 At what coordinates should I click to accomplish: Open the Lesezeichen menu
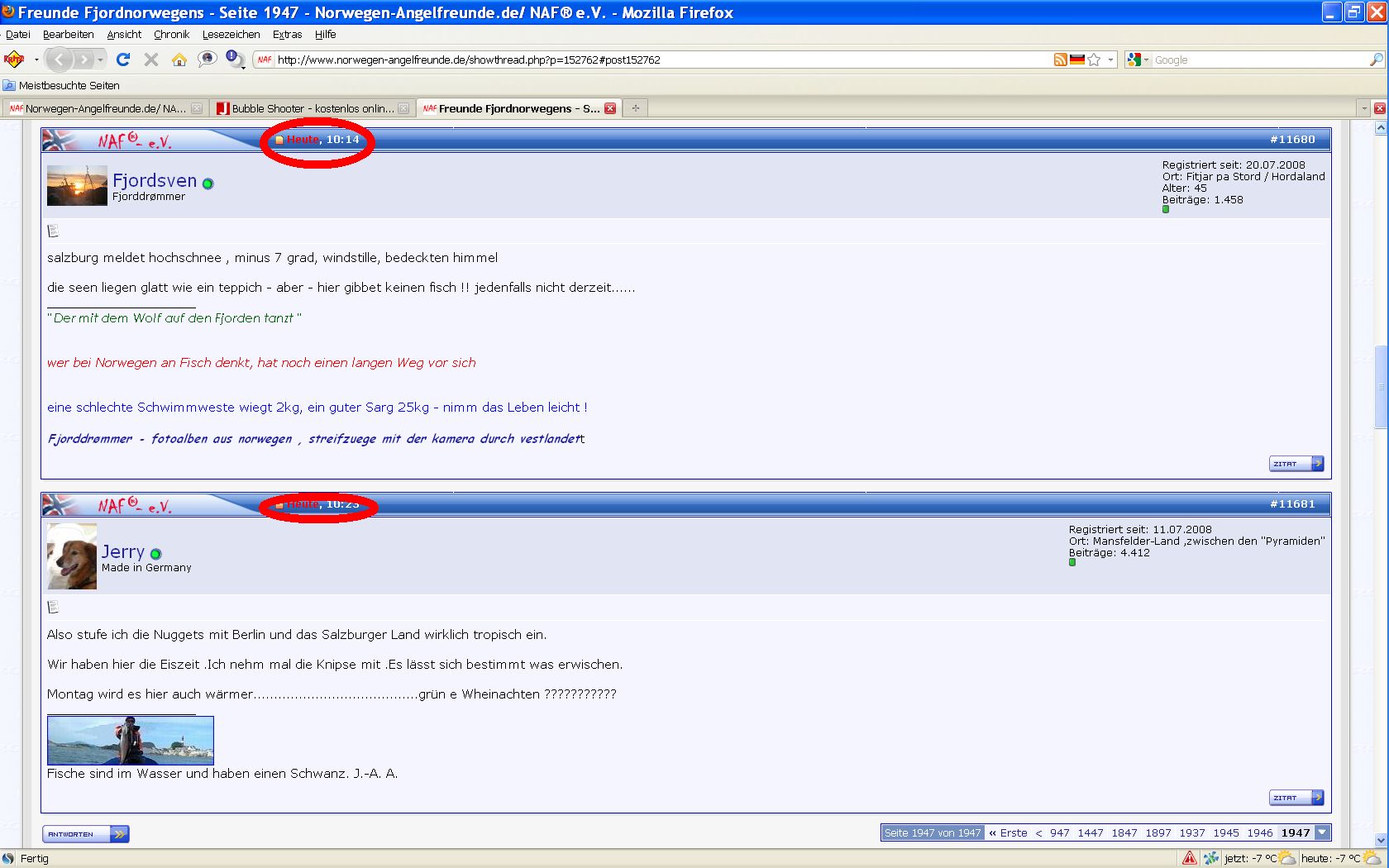pos(231,34)
